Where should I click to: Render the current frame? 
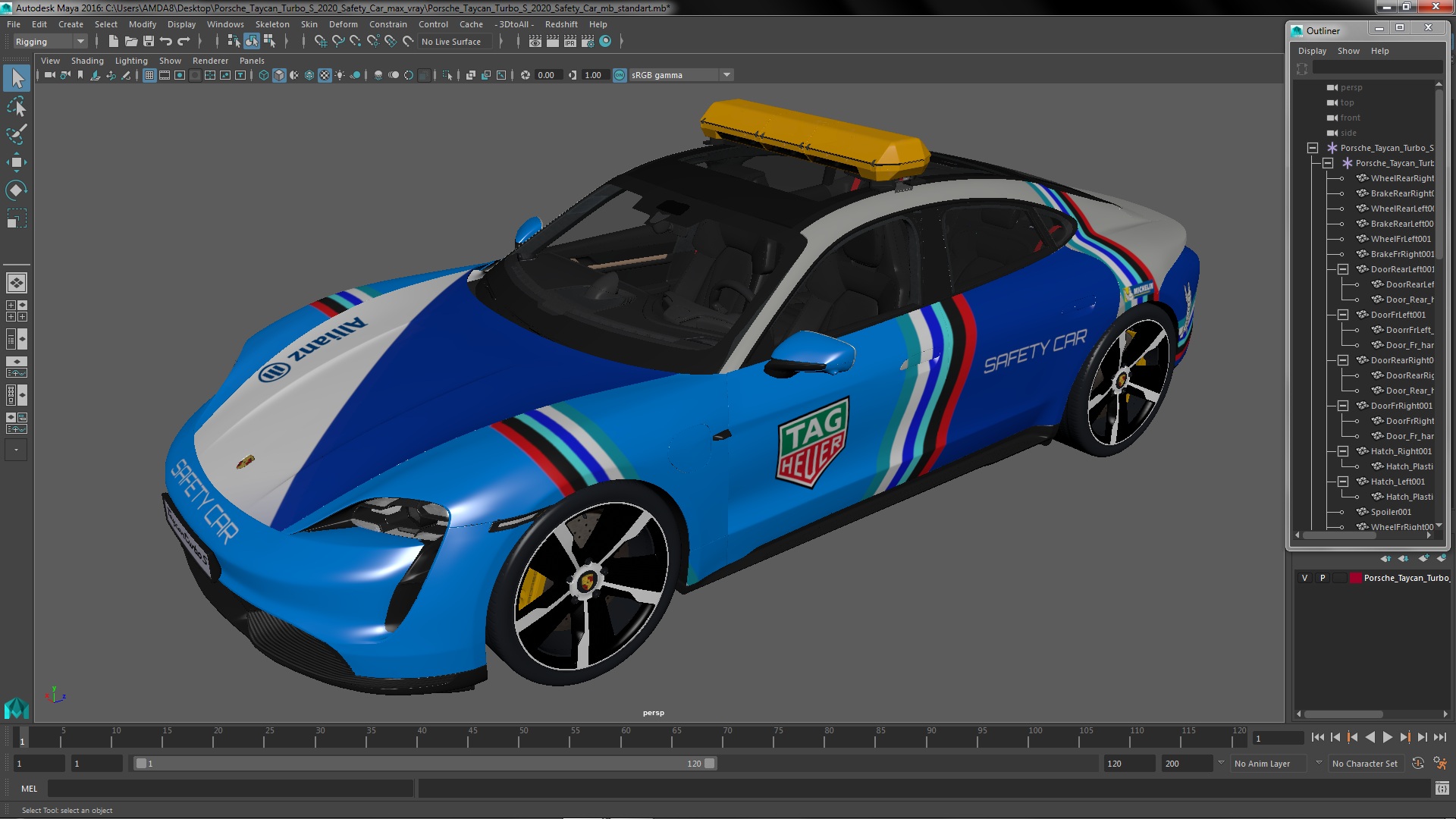553,42
